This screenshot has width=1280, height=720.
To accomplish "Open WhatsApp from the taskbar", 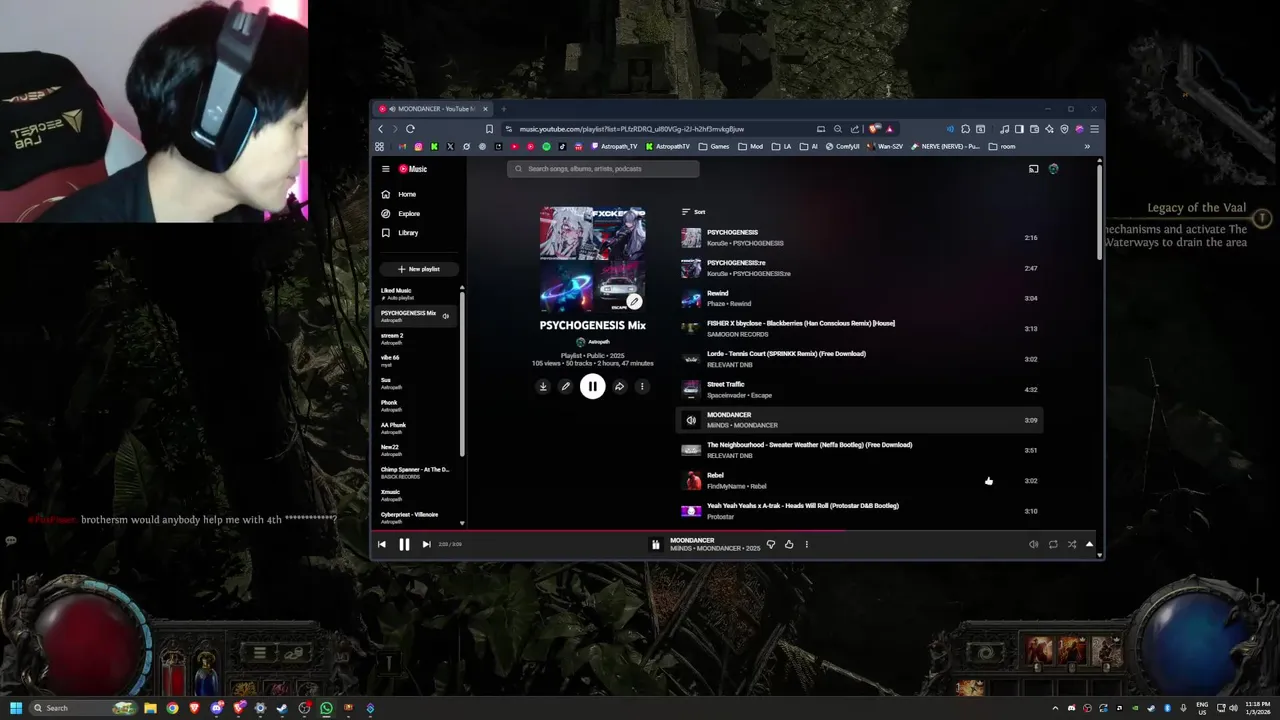I will point(326,708).
